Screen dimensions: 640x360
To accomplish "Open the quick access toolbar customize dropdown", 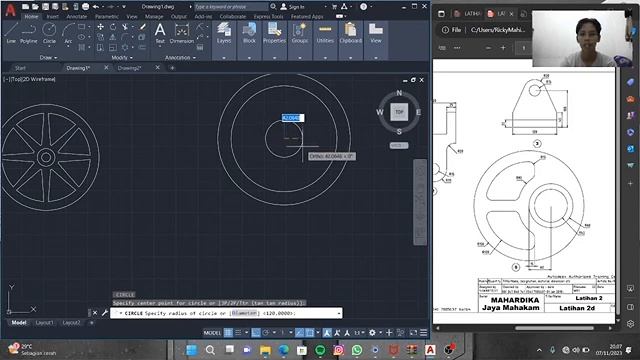I will point(124,7).
